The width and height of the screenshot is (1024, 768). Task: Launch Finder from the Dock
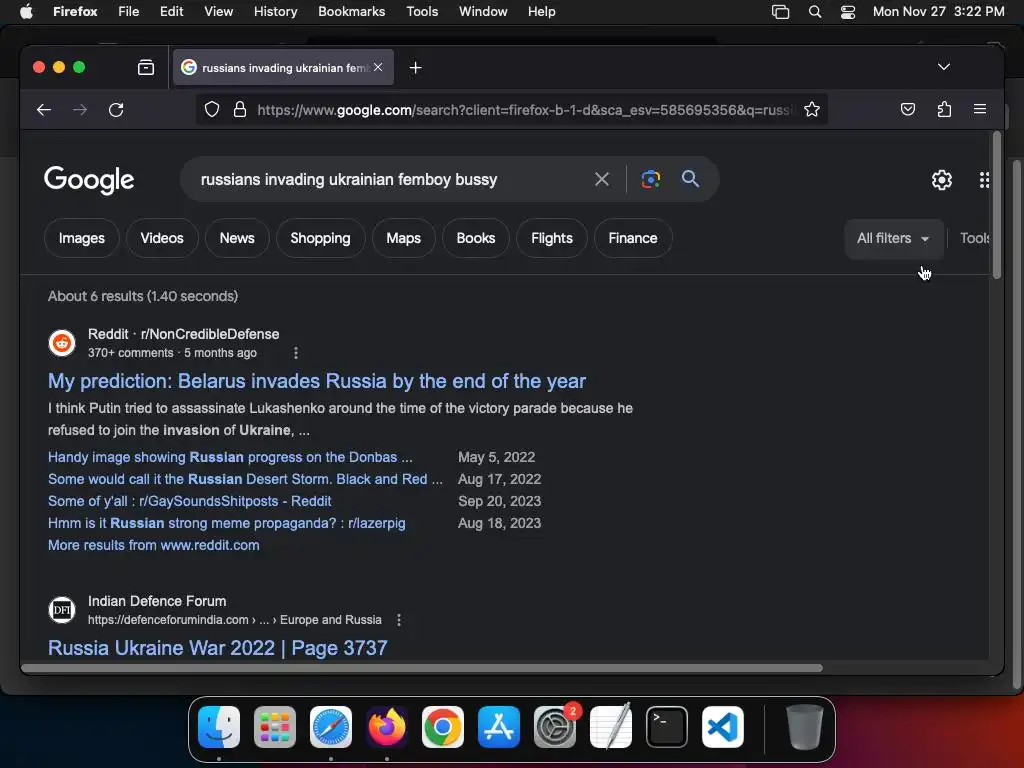[x=219, y=726]
